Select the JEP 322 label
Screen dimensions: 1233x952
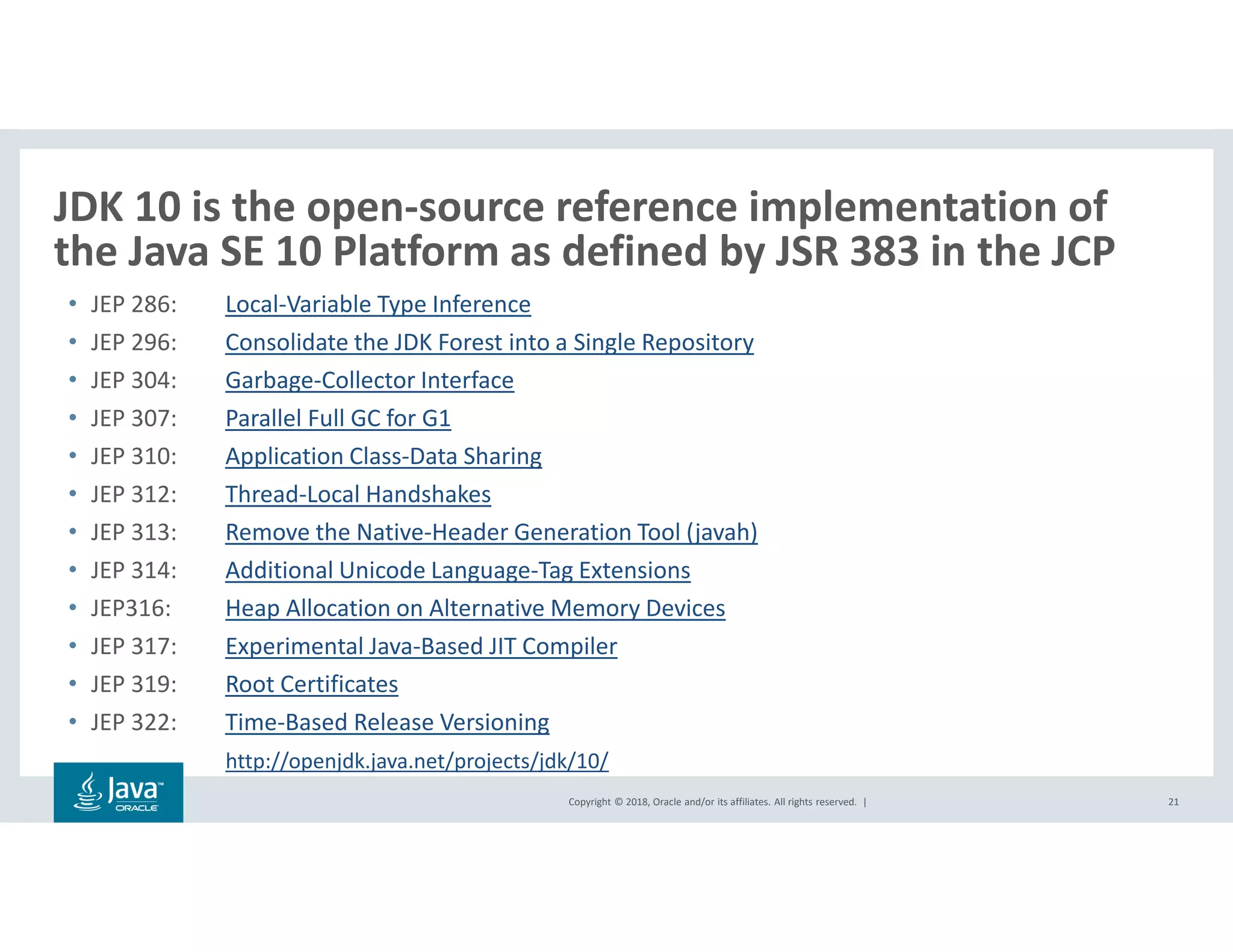click(x=134, y=722)
